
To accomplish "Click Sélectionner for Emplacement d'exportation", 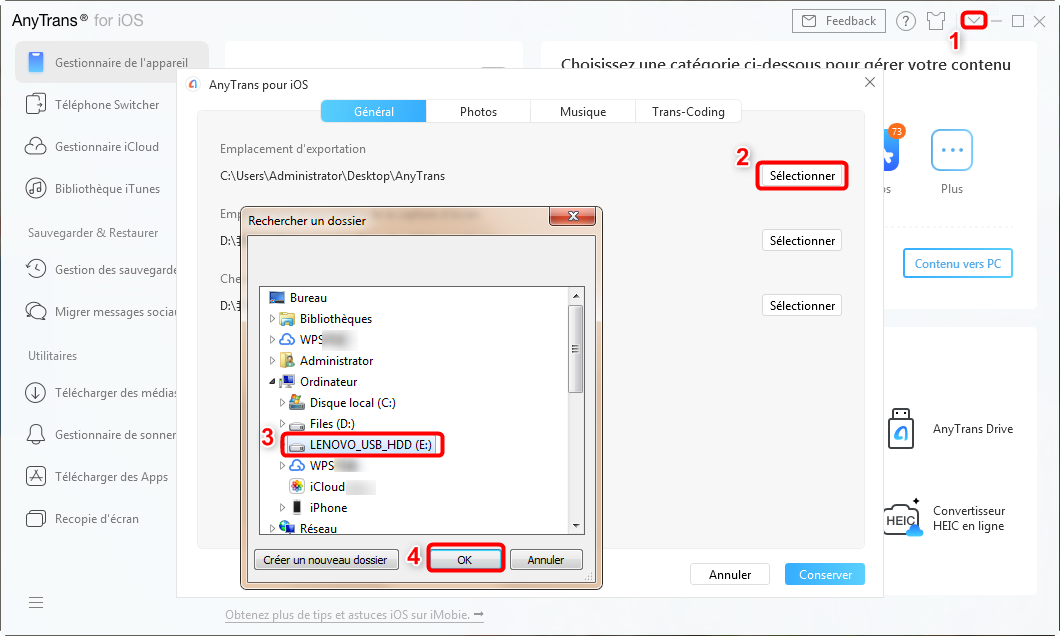I will 801,176.
